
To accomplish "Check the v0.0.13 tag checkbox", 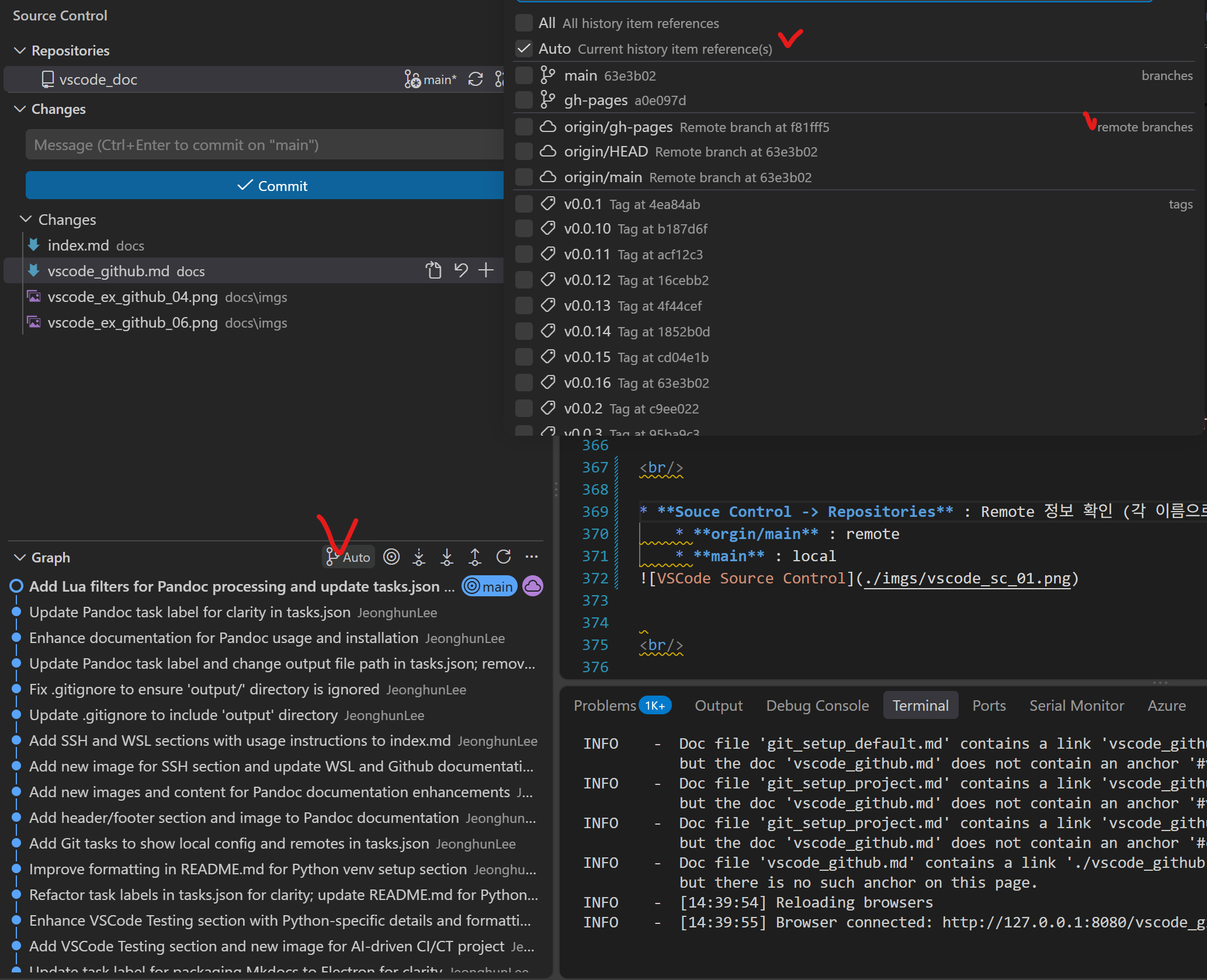I will (x=524, y=306).
